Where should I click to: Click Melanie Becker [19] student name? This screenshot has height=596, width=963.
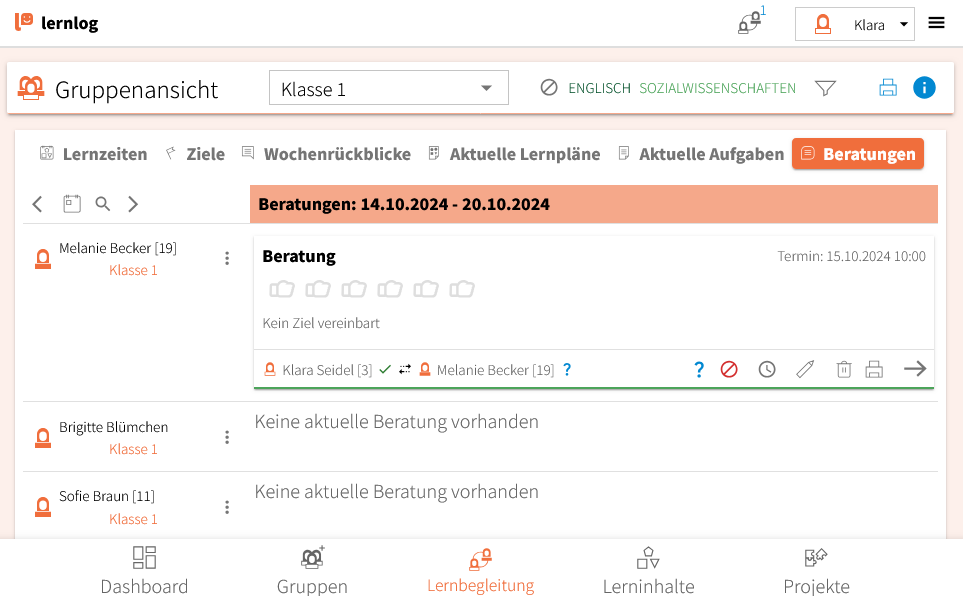[x=118, y=248]
